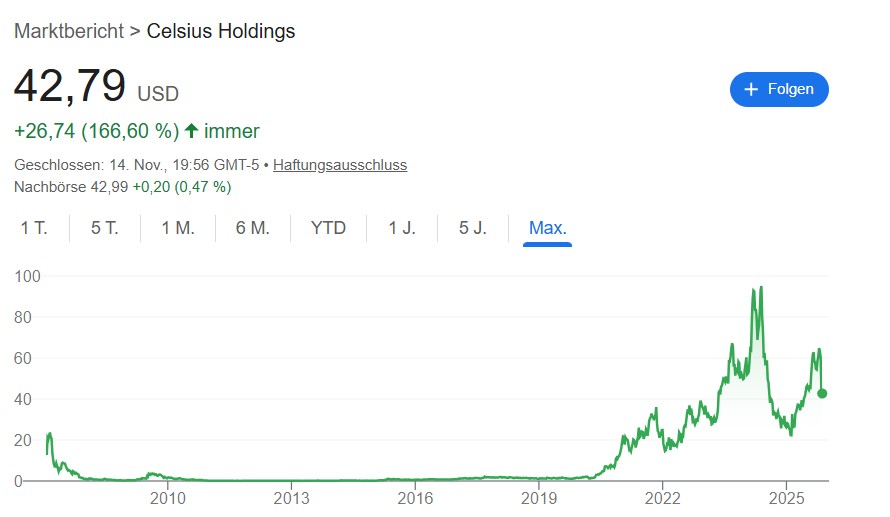Click the 2024 peak of price line

761,288
